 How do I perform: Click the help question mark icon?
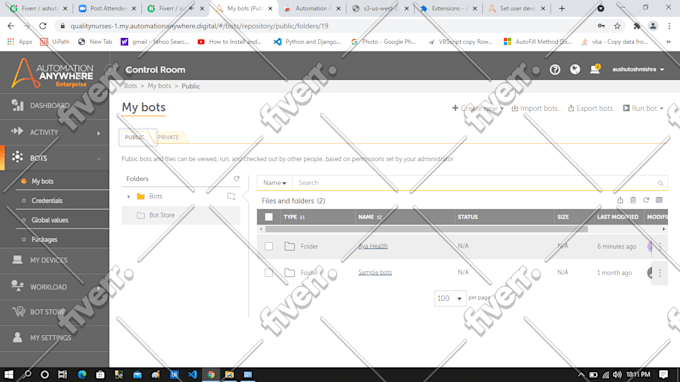[x=555, y=69]
